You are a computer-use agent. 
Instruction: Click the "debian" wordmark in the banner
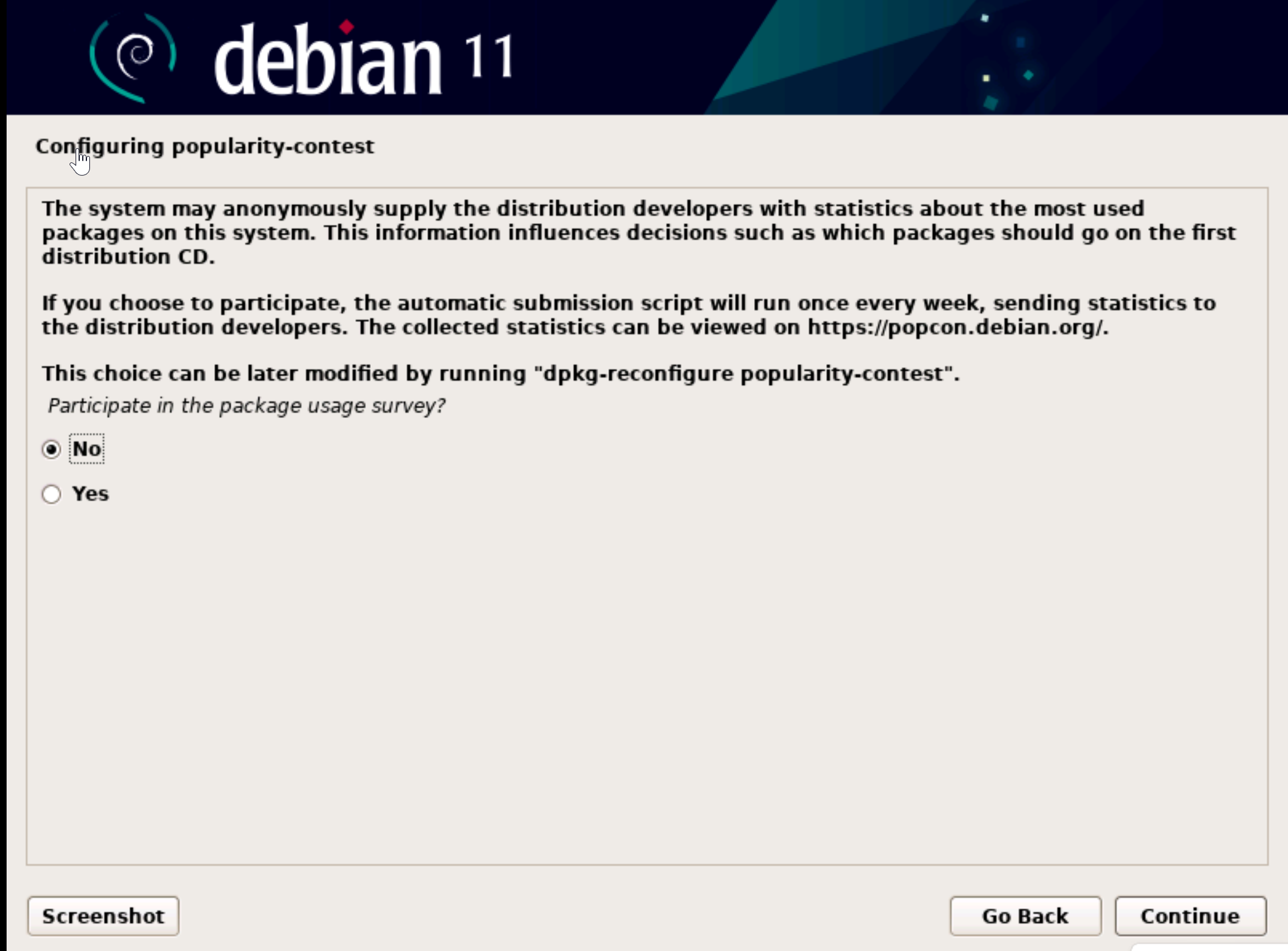click(x=328, y=59)
